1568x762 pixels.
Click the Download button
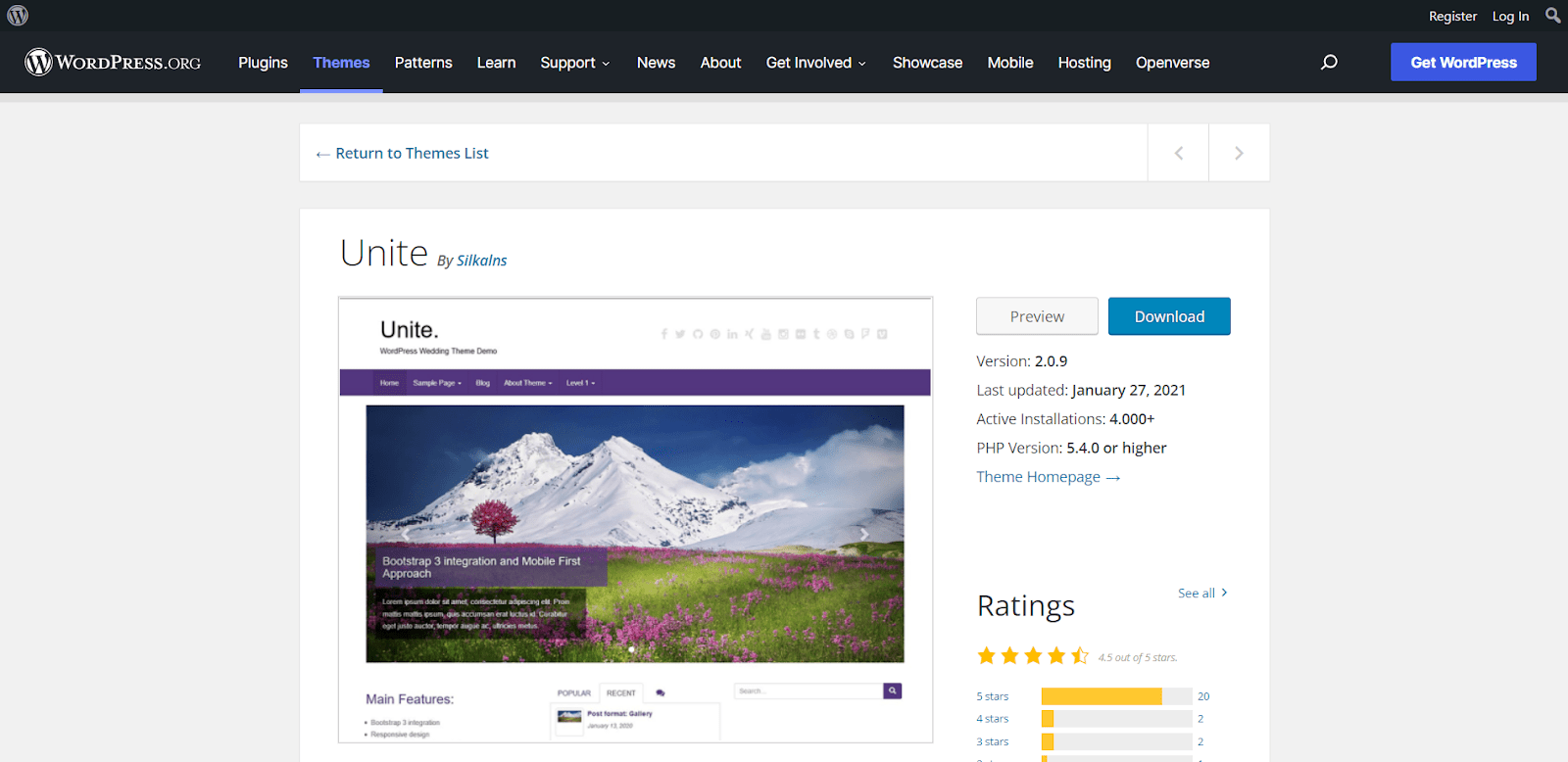point(1169,316)
